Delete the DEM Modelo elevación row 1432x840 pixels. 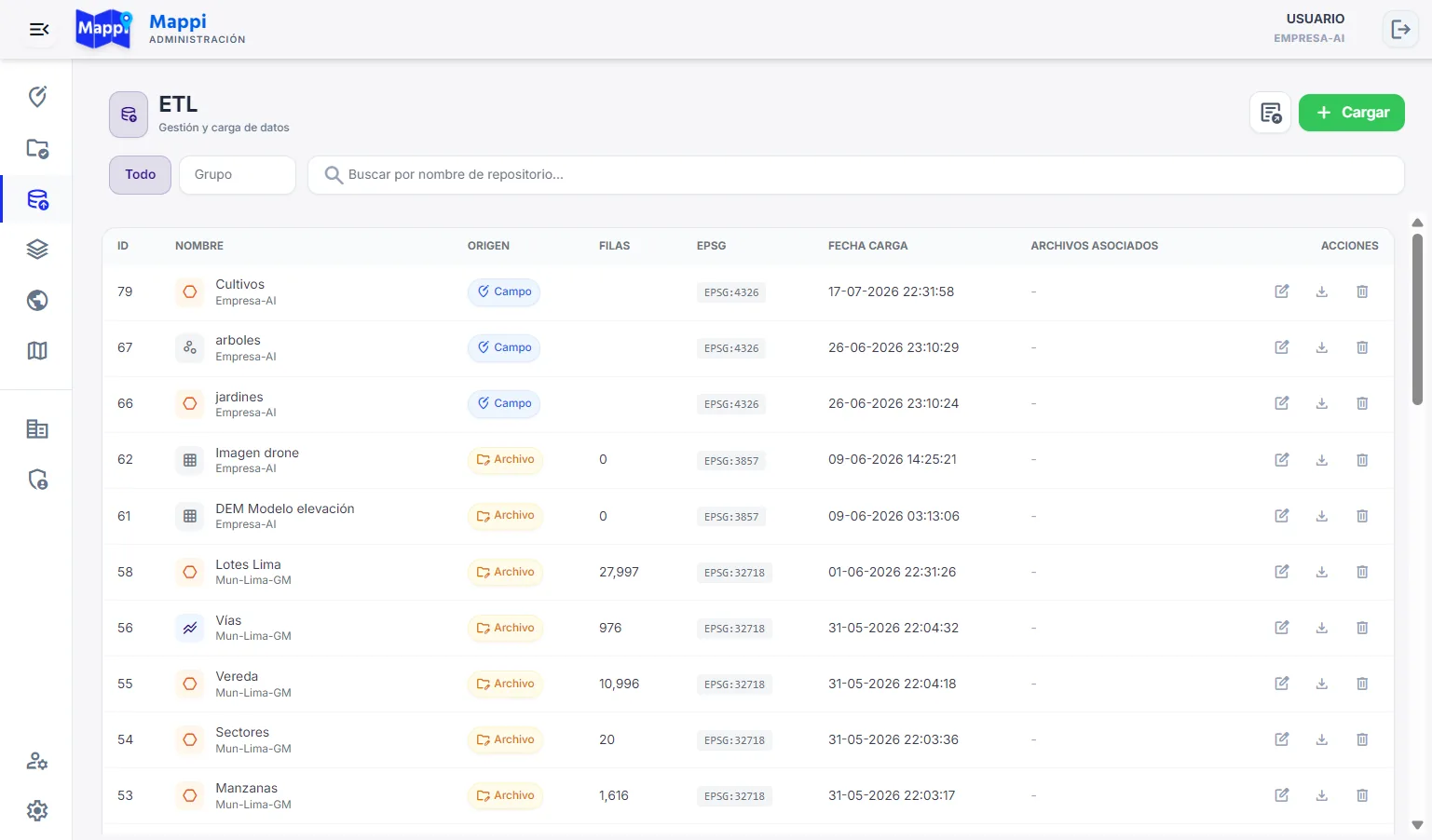point(1362,516)
